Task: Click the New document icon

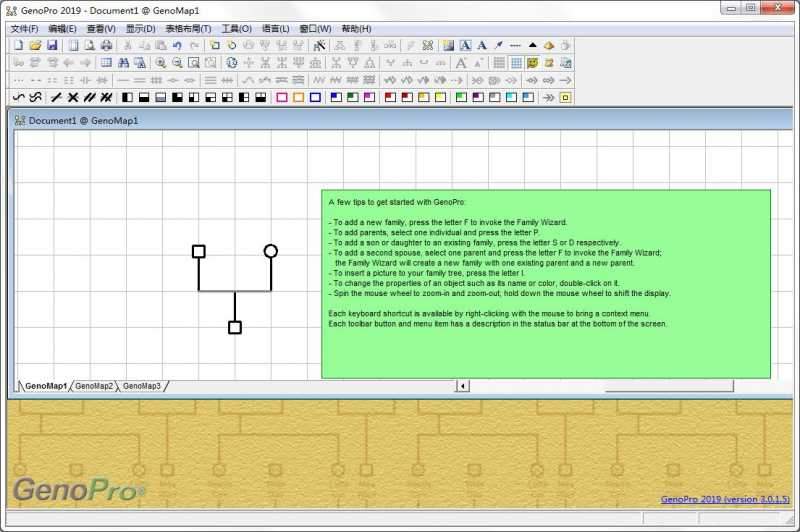Action: 19,45
